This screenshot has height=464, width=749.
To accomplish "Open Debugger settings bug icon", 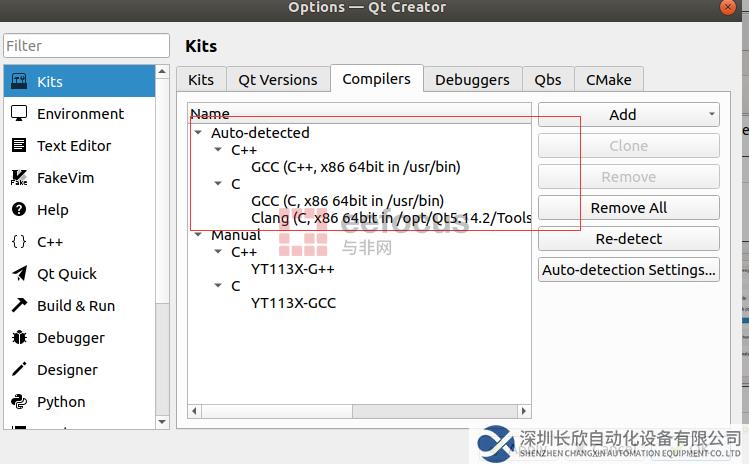I will 19,337.
